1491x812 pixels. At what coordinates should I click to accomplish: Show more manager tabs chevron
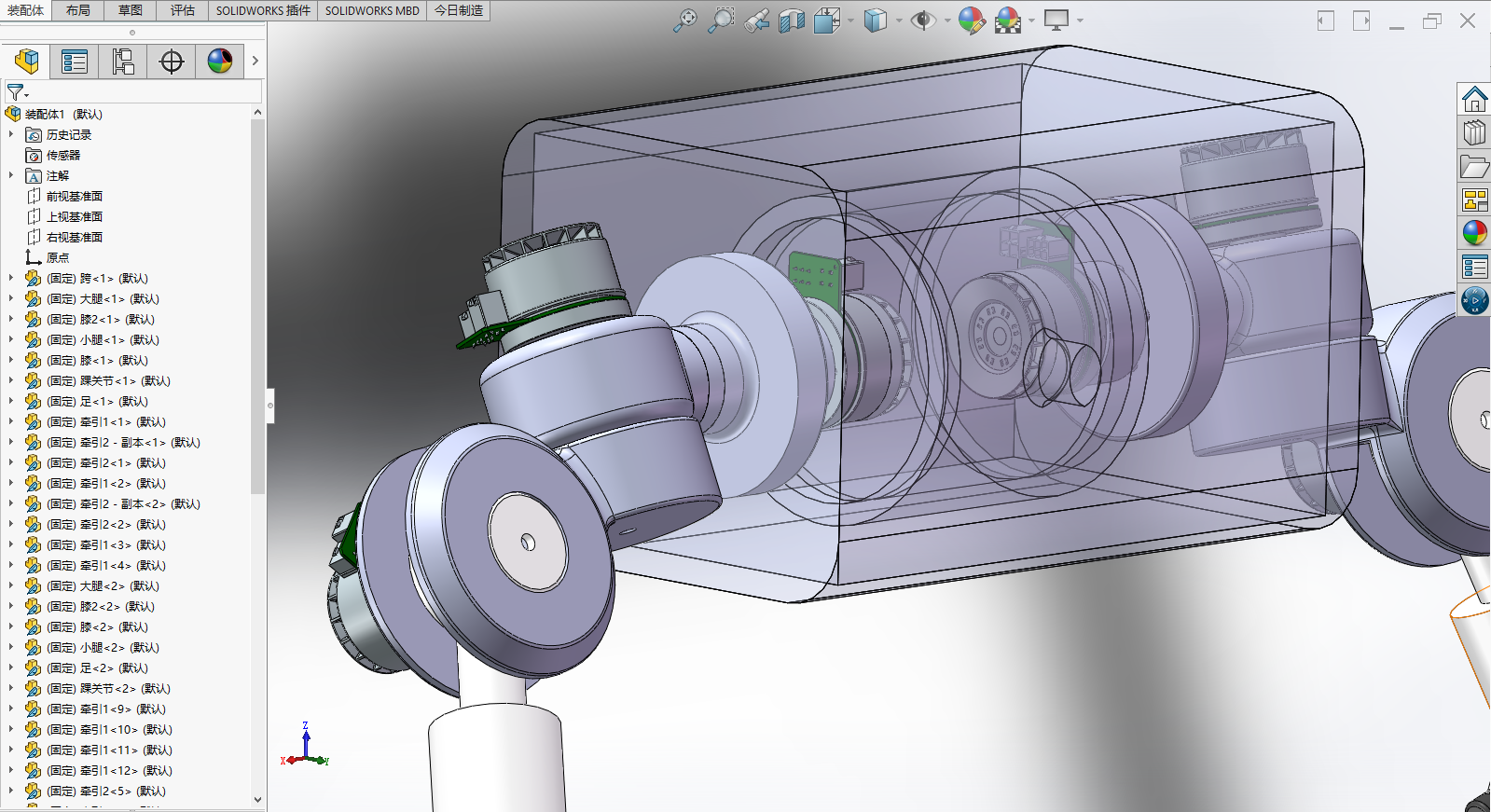(x=255, y=62)
